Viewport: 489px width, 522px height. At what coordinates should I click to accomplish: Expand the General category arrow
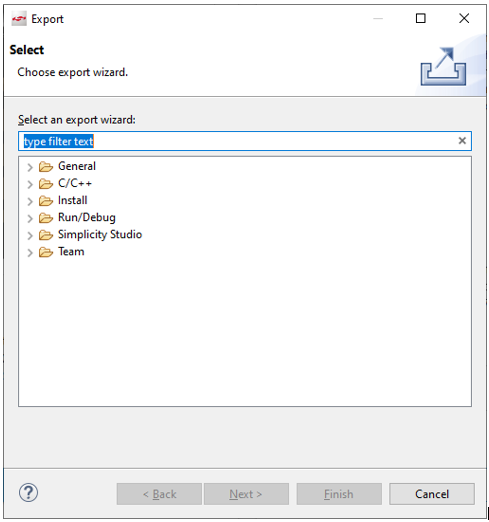point(30,167)
